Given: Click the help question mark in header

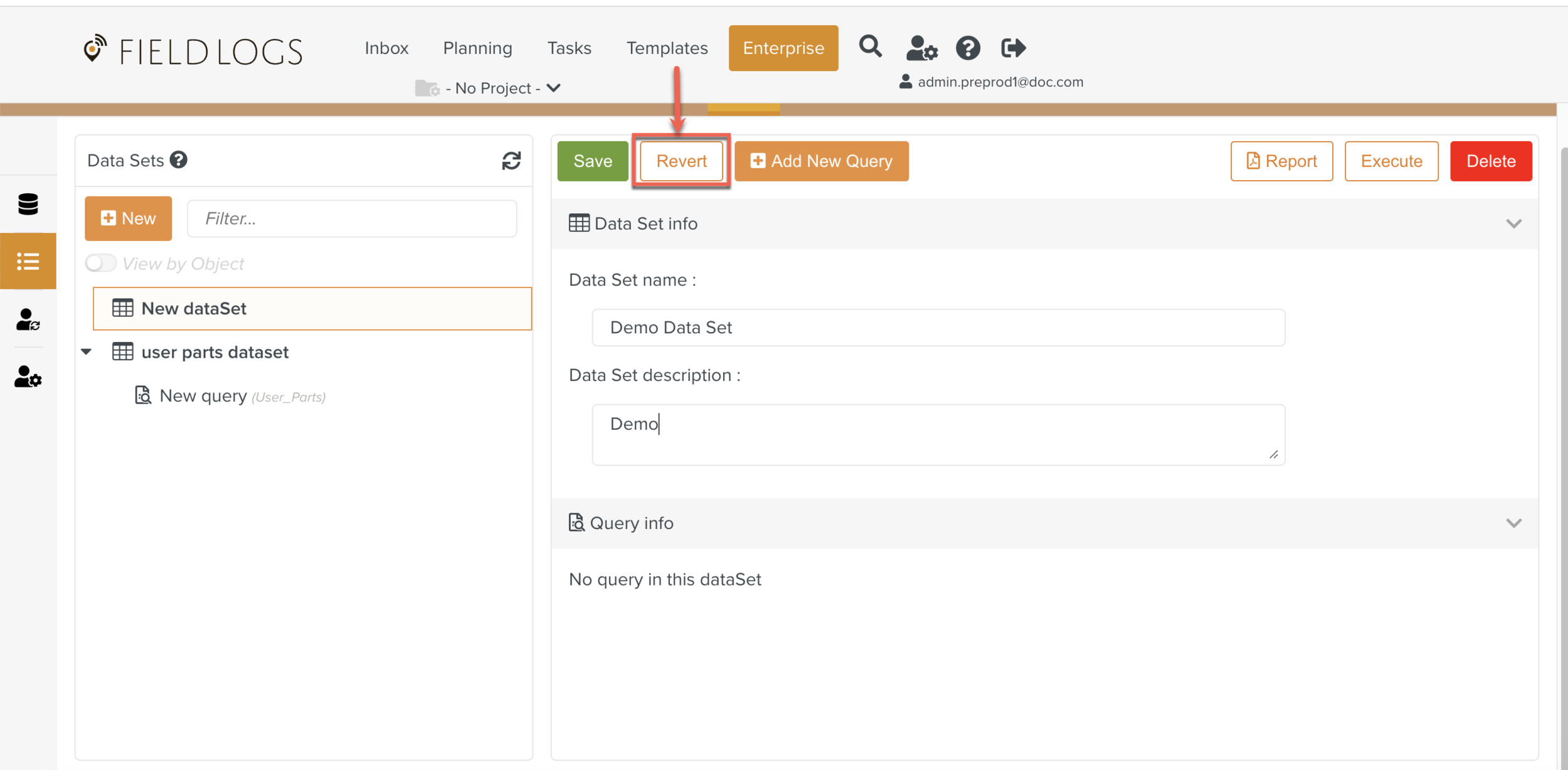Looking at the screenshot, I should click(967, 48).
